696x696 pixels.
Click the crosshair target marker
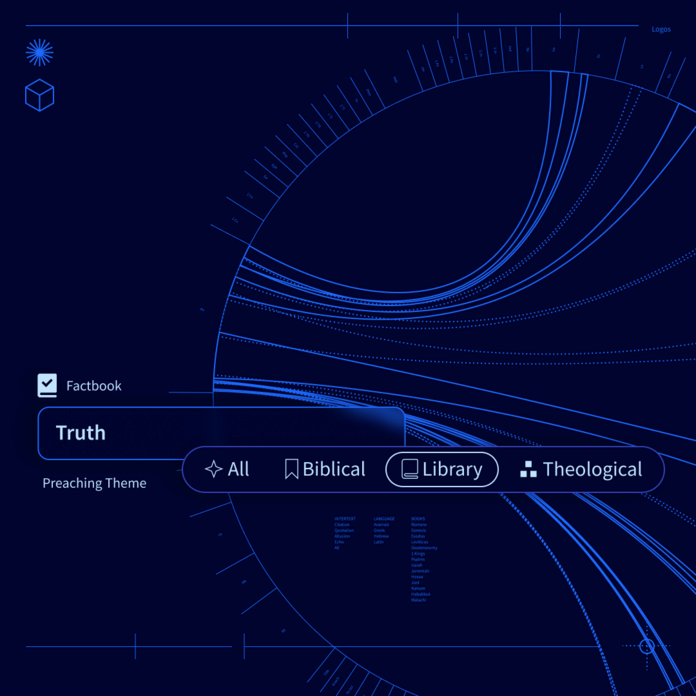[647, 646]
